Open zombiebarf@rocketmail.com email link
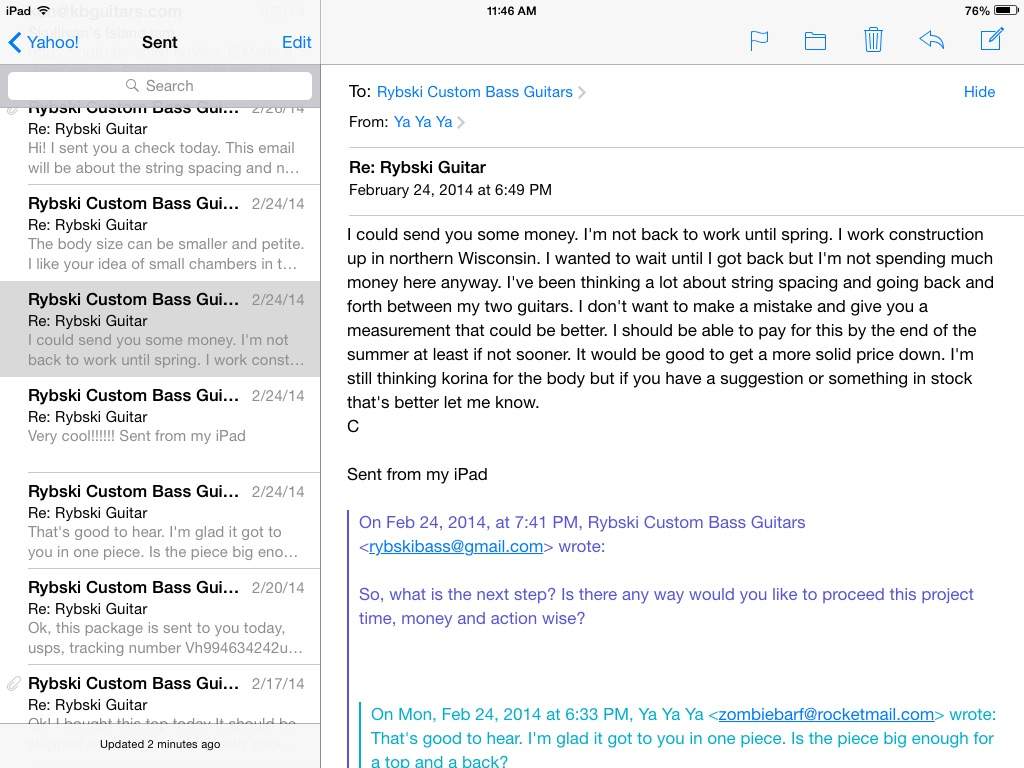 (x=826, y=714)
